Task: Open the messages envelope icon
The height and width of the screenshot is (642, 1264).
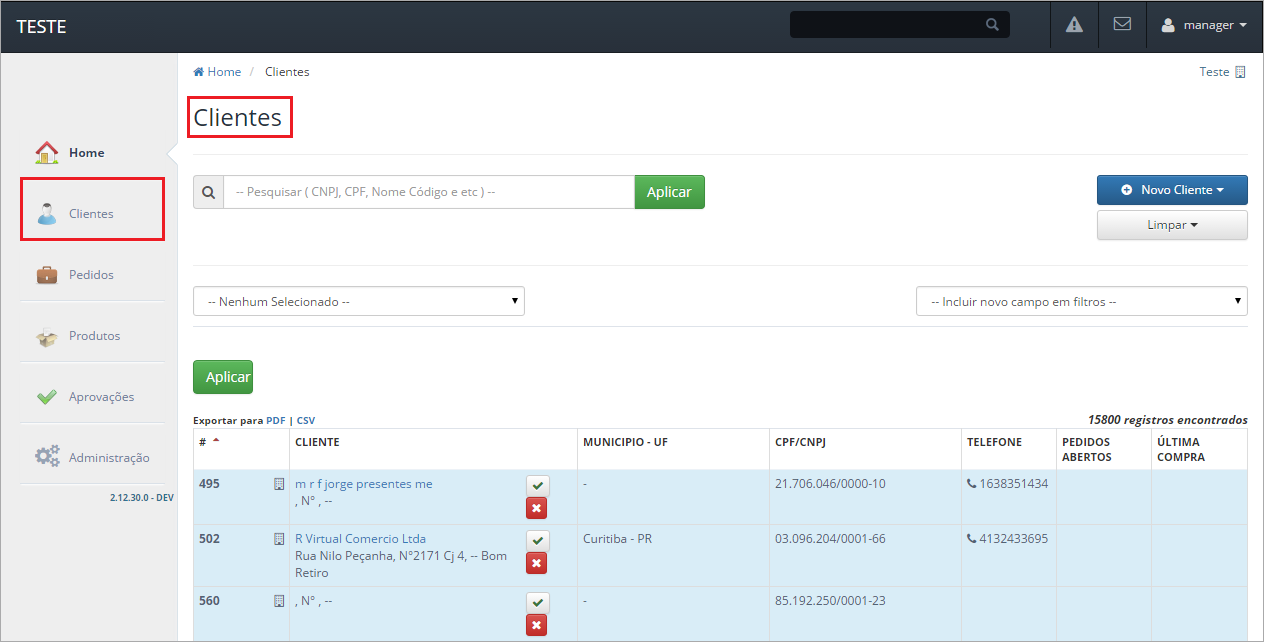Action: (1122, 25)
